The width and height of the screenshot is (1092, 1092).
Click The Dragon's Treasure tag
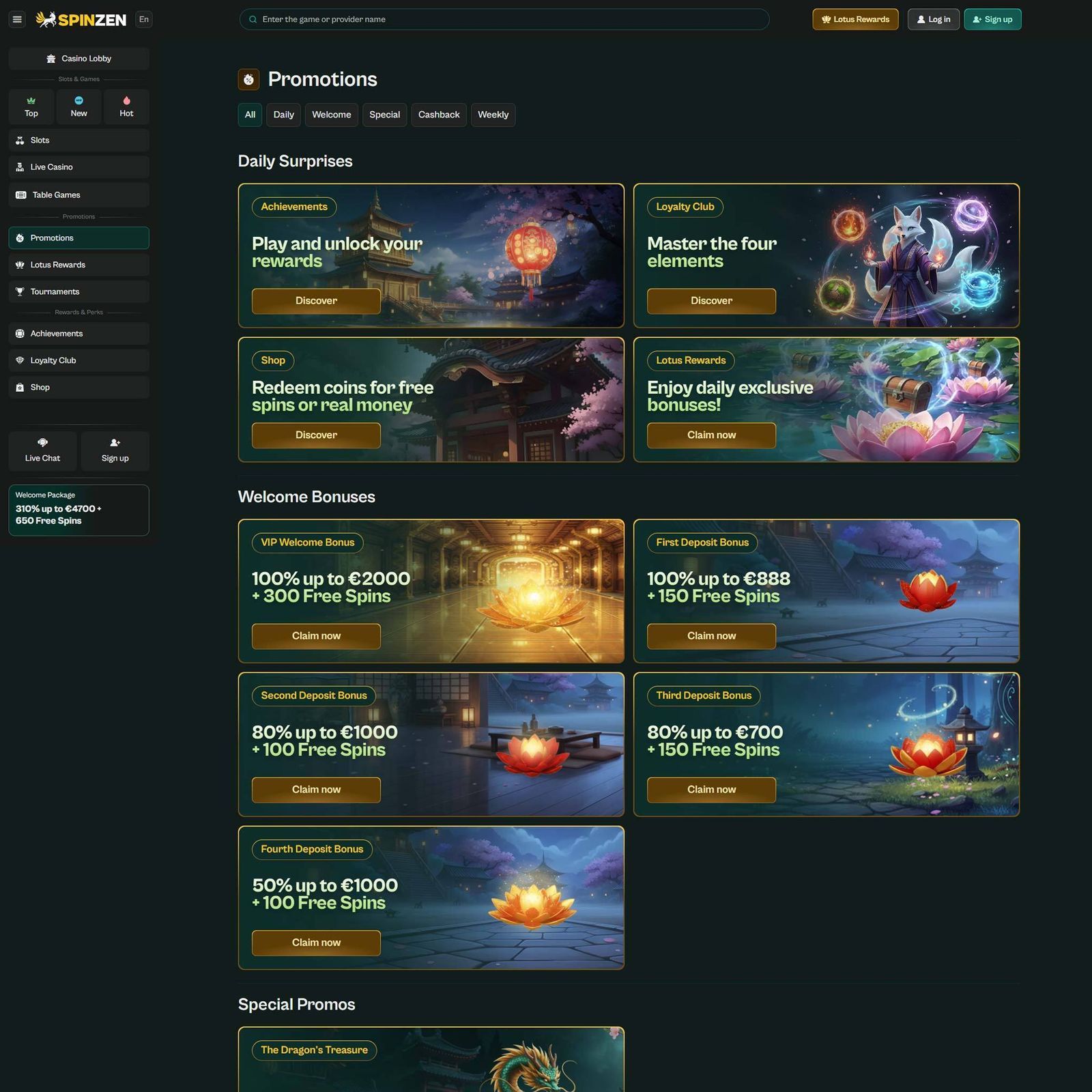(x=314, y=1050)
